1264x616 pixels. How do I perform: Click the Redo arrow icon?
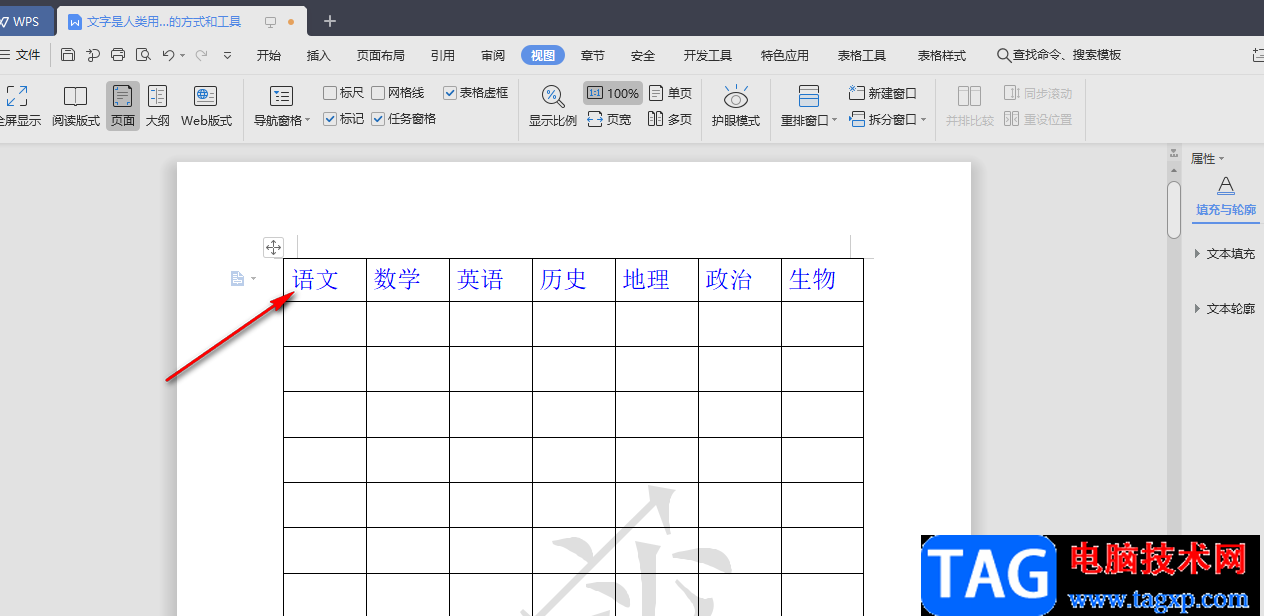(x=201, y=55)
